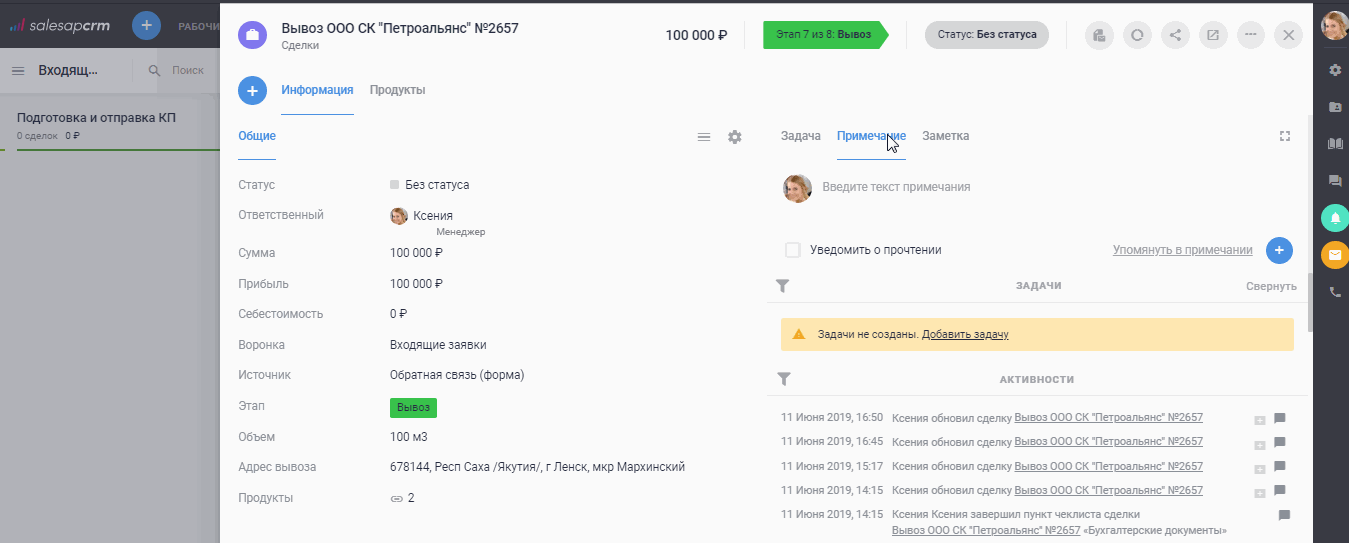Open the mail icon in right sidebar
This screenshot has height=543, width=1349.
pos(1335,255)
